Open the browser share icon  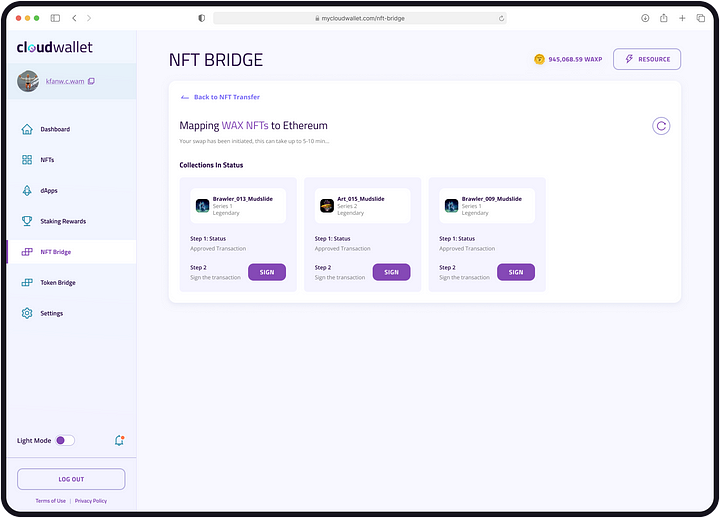click(x=664, y=18)
